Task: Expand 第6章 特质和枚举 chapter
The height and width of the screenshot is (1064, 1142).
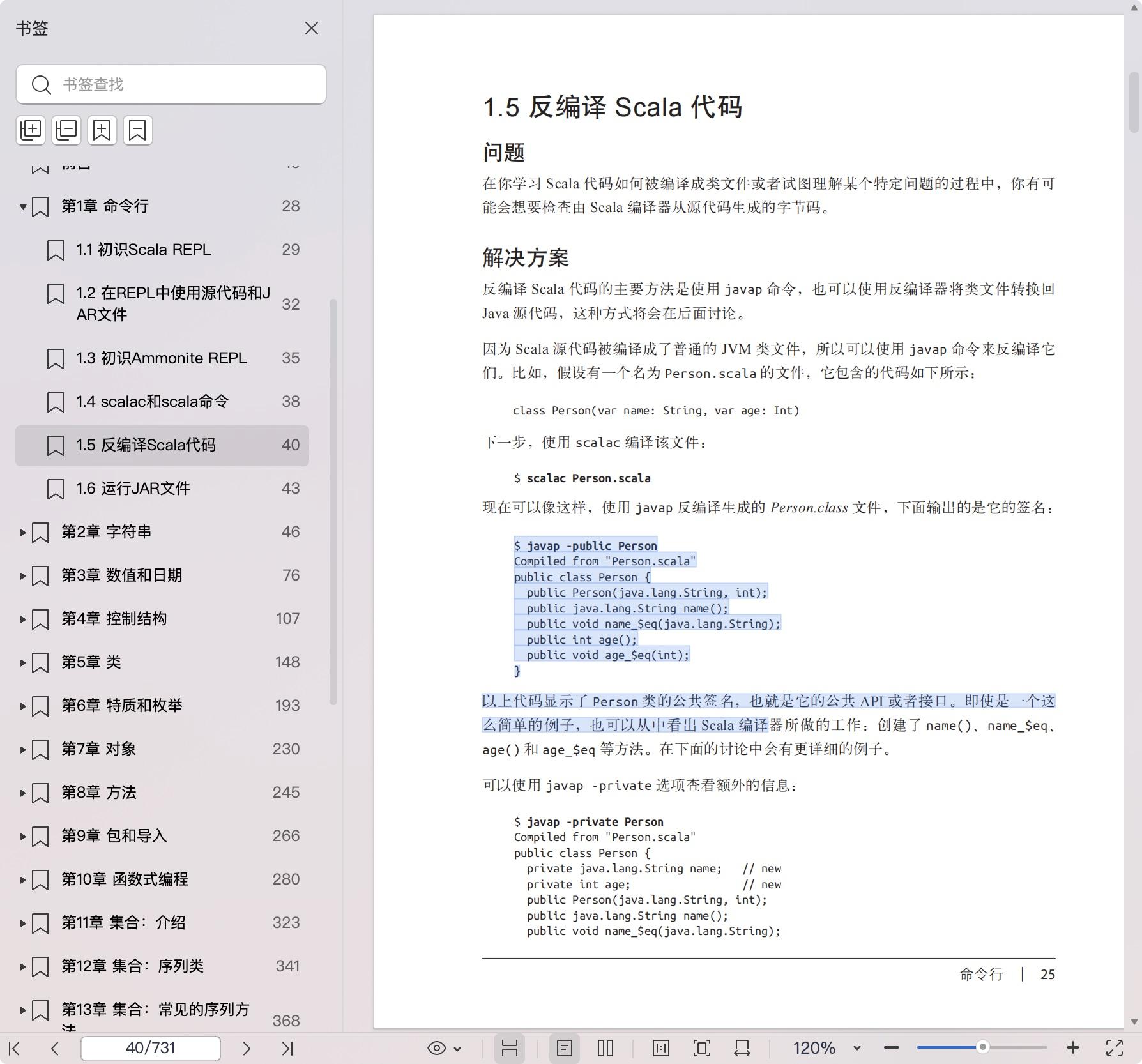Action: click(23, 706)
